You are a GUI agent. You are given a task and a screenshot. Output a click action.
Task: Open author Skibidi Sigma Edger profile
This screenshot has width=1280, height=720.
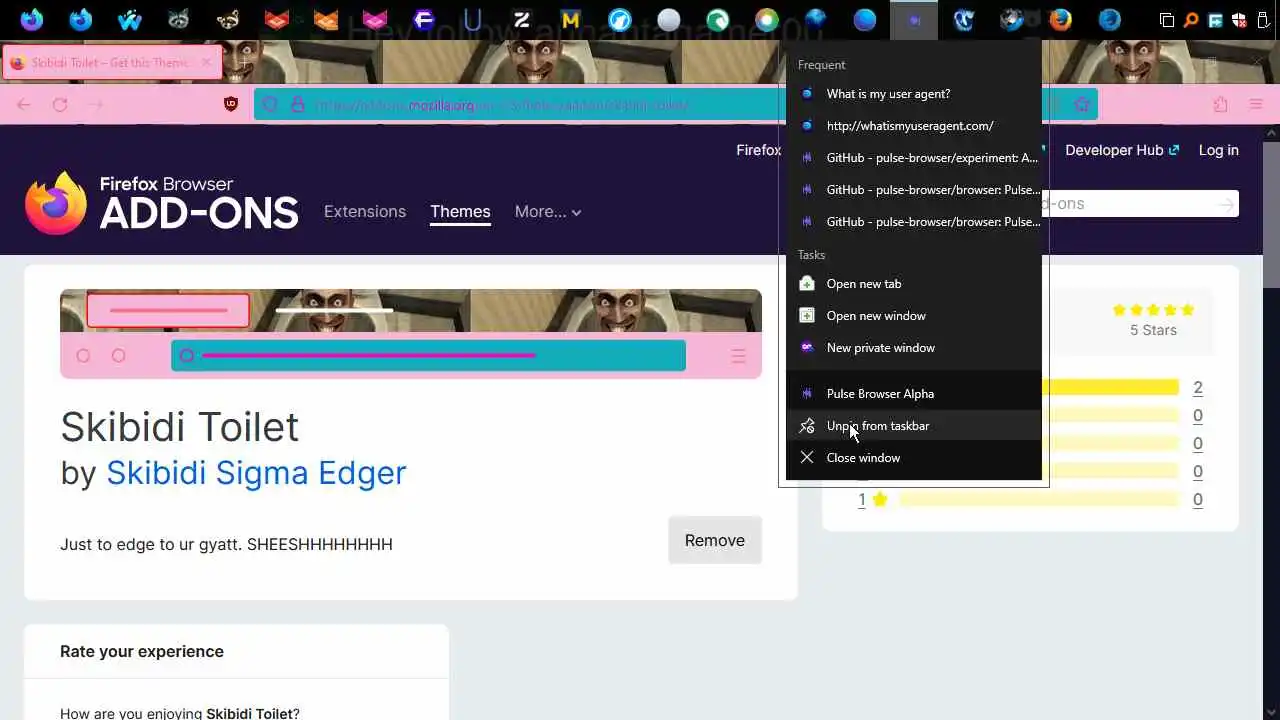coord(256,472)
